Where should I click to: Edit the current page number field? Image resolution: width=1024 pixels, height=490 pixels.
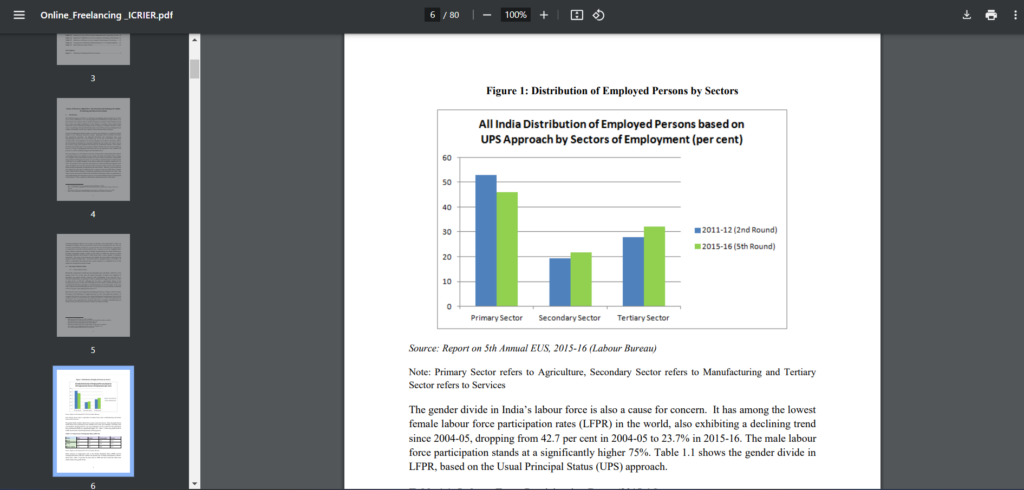click(432, 15)
